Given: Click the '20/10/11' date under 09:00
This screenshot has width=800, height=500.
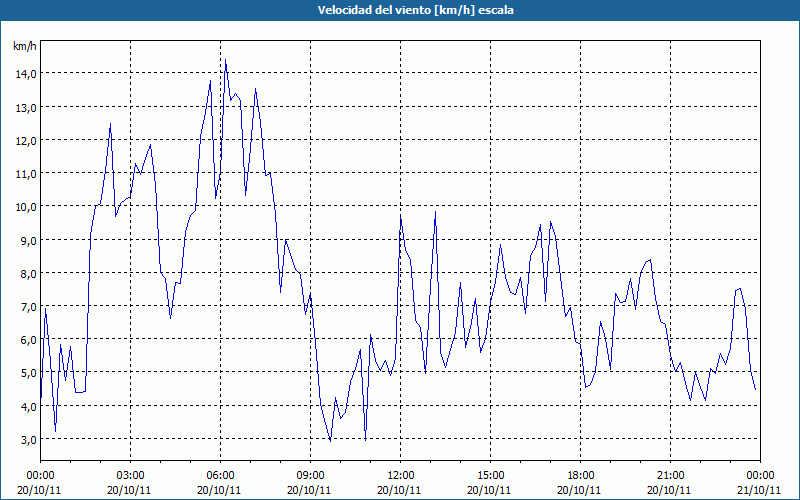Looking at the screenshot, I should click(x=309, y=490).
